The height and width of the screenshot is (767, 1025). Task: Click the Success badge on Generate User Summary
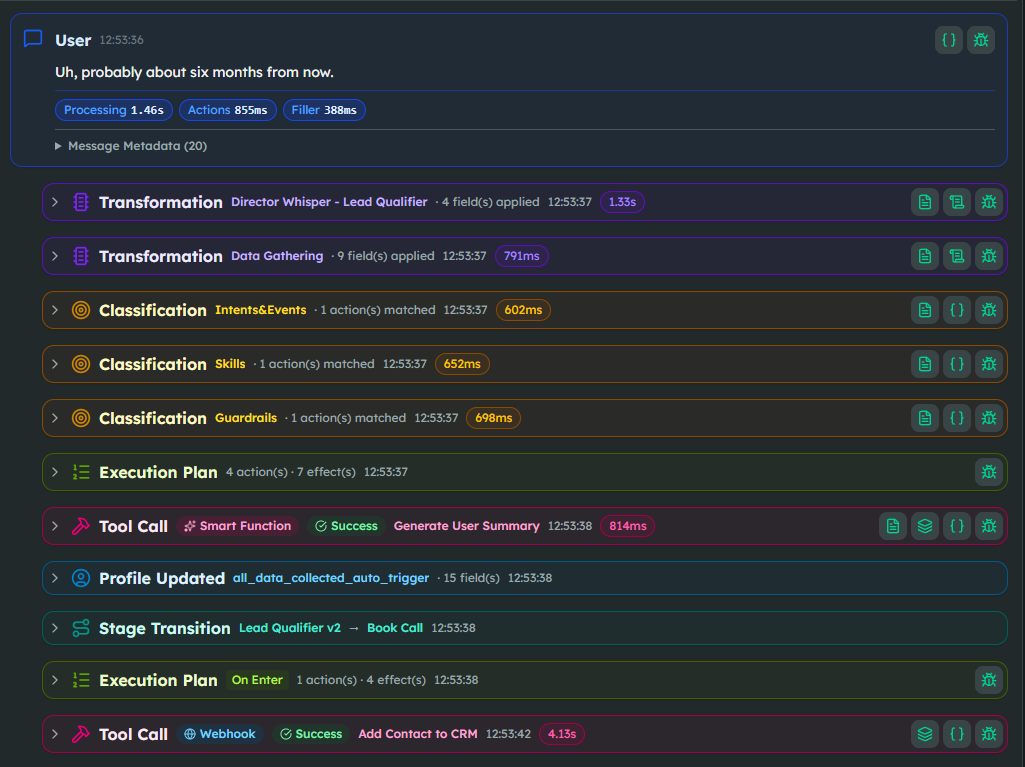pos(346,526)
